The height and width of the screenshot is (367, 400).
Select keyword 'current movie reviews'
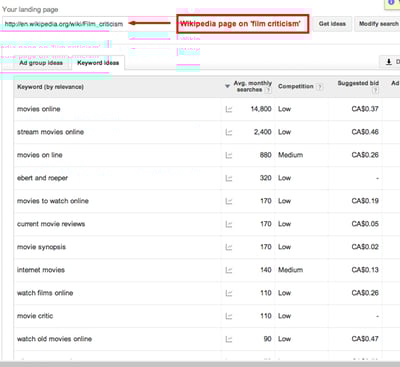(51, 224)
